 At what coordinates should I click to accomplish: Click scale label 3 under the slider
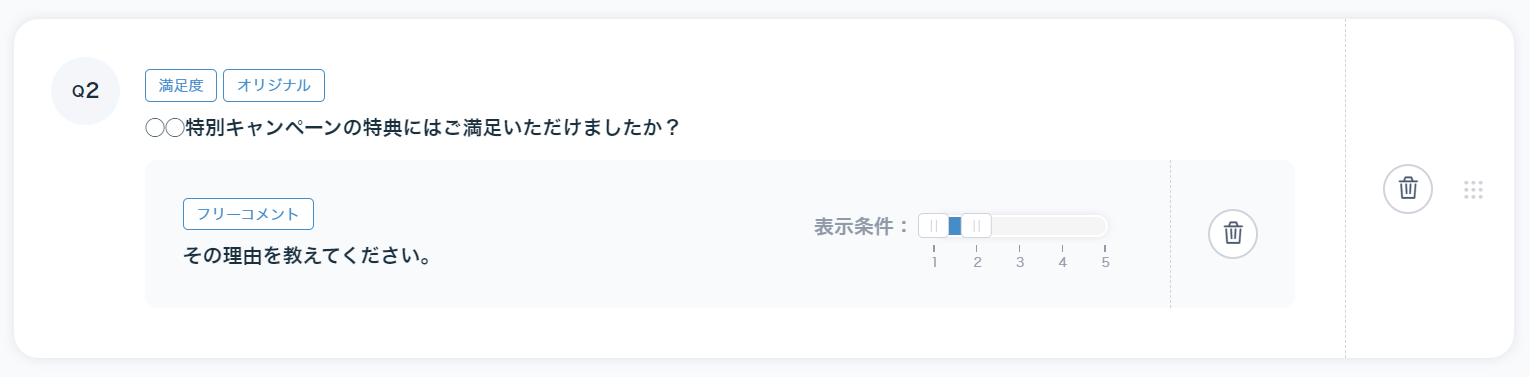point(1020,263)
